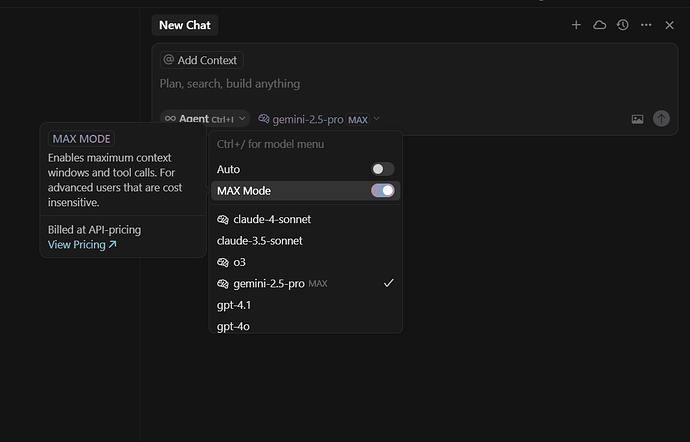Close the chat panel with X
The image size is (690, 442).
pos(669,25)
